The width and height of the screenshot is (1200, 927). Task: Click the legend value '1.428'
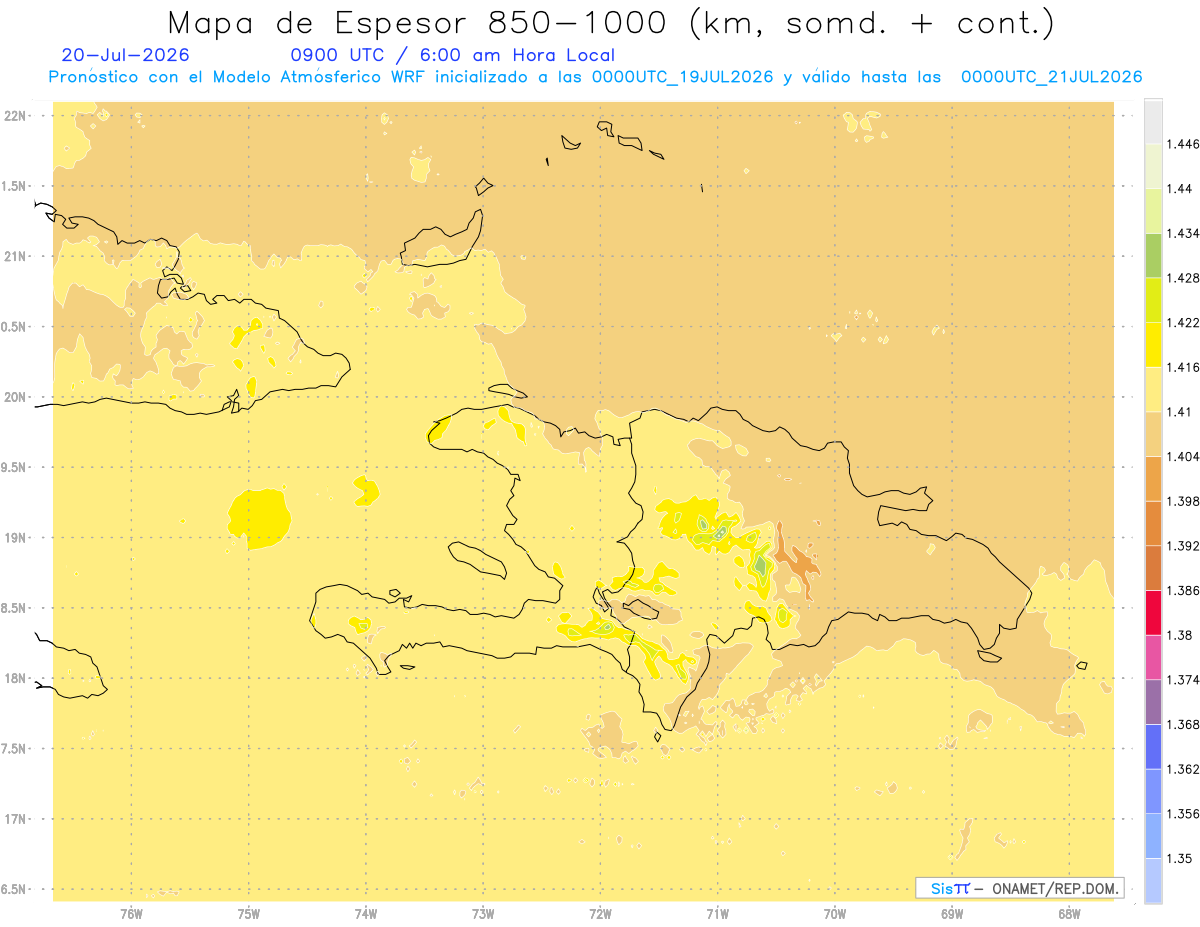[1185, 278]
